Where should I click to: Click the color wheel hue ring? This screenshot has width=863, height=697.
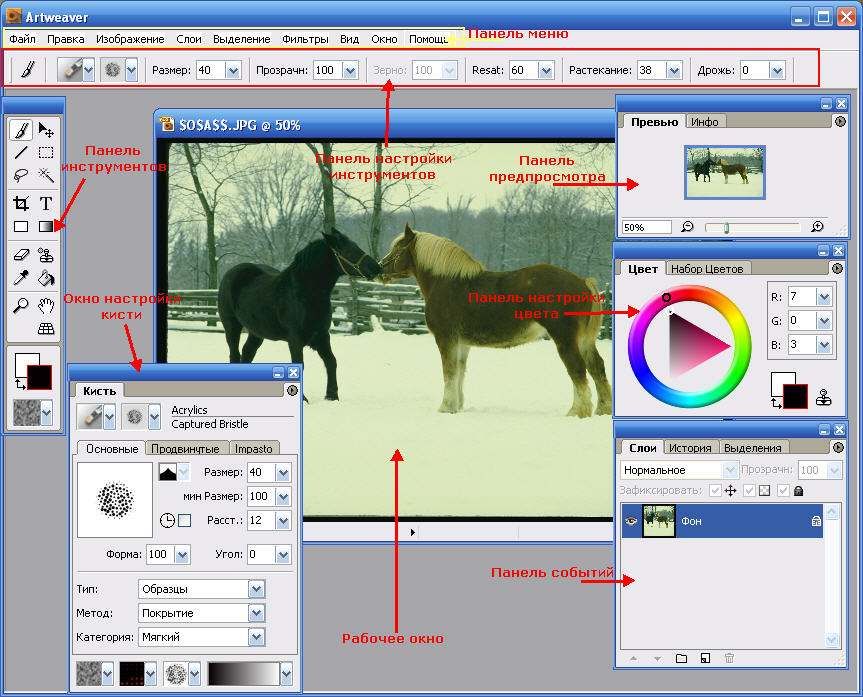(690, 346)
